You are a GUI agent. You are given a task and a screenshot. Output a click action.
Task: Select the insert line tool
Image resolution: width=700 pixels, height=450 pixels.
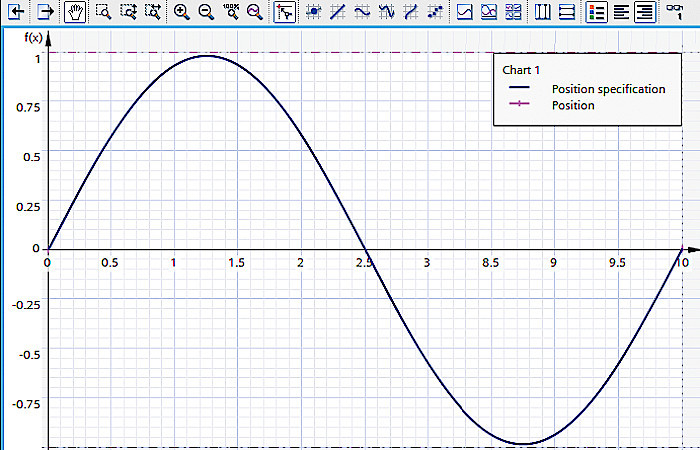338,12
